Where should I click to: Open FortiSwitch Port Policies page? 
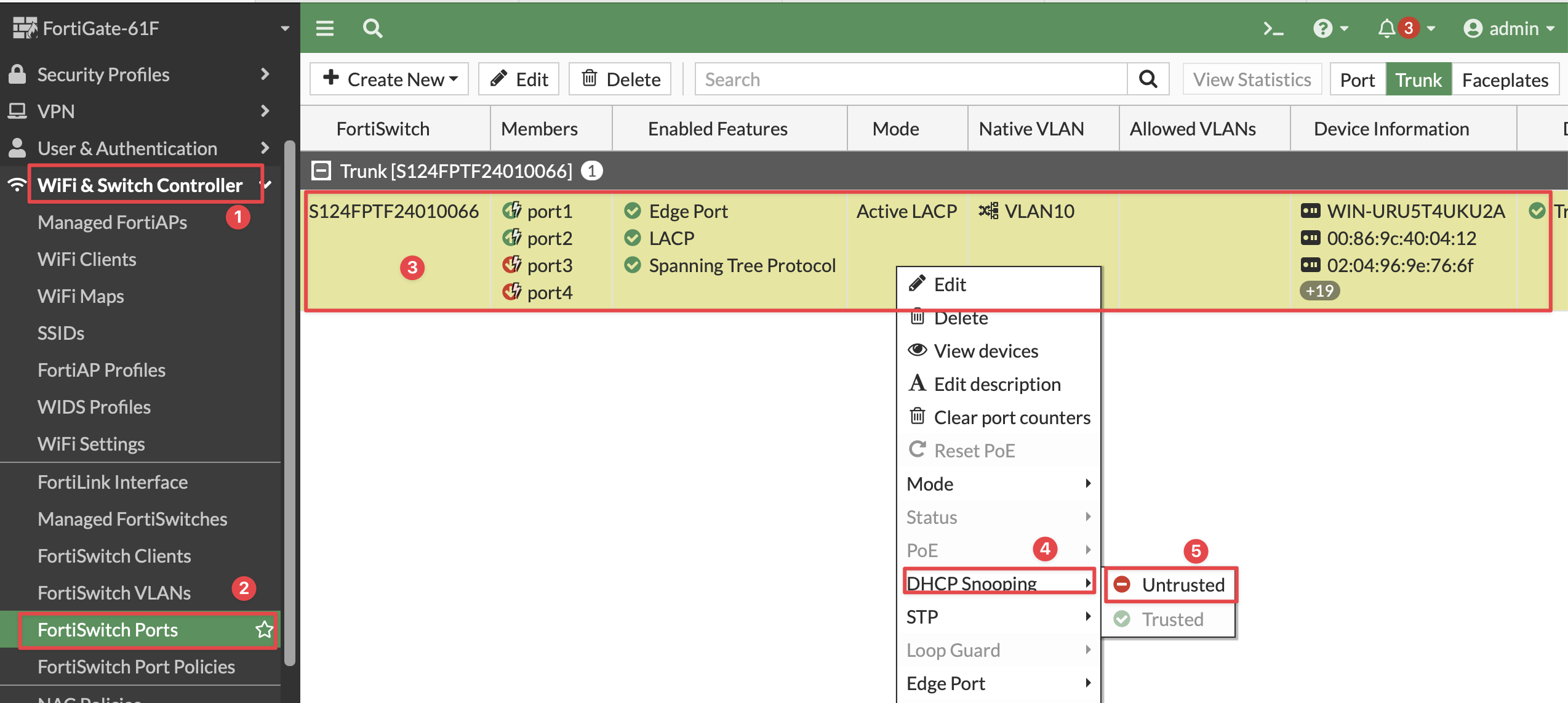point(136,667)
